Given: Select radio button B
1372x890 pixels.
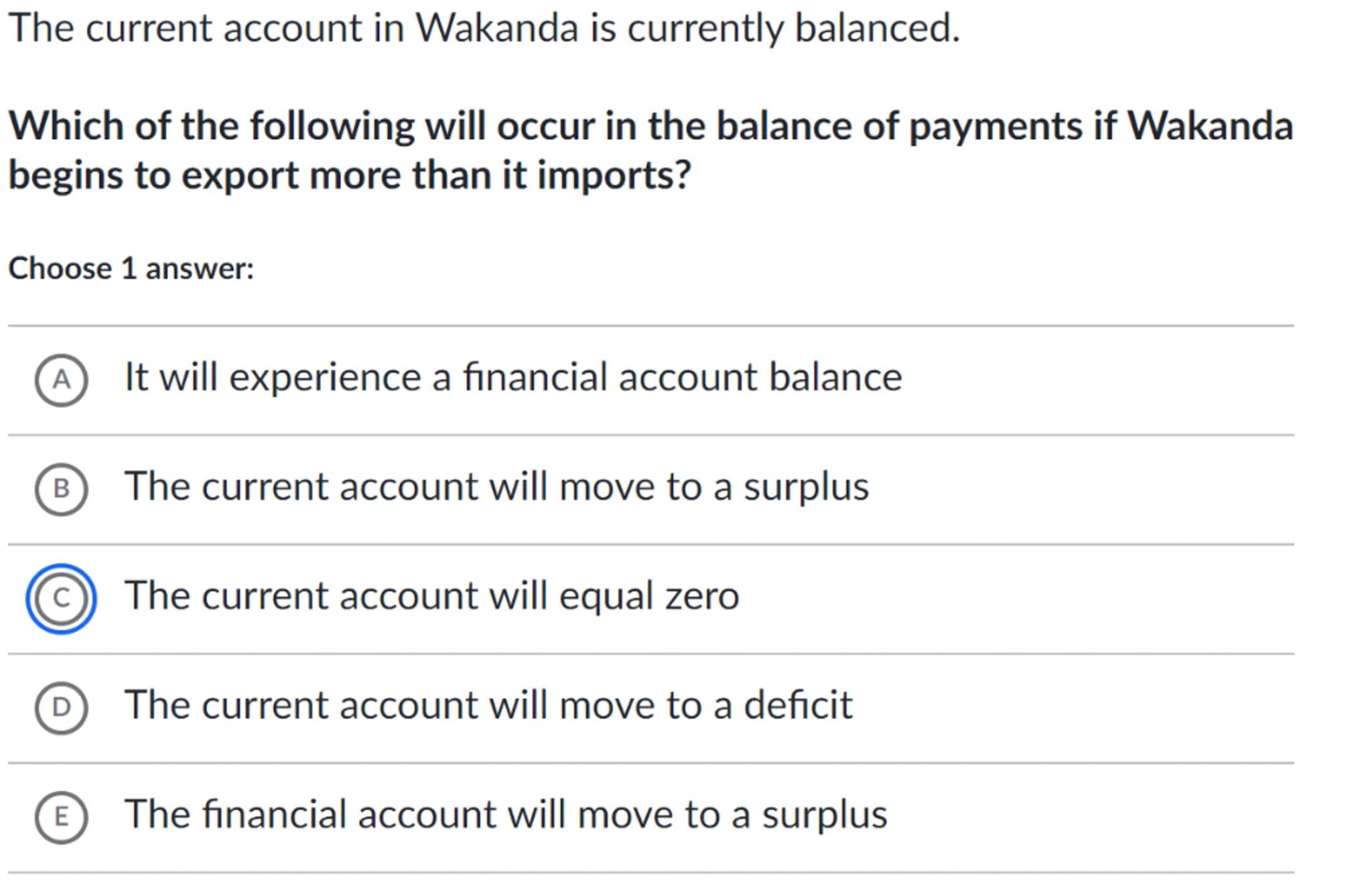Looking at the screenshot, I should coord(61,489).
